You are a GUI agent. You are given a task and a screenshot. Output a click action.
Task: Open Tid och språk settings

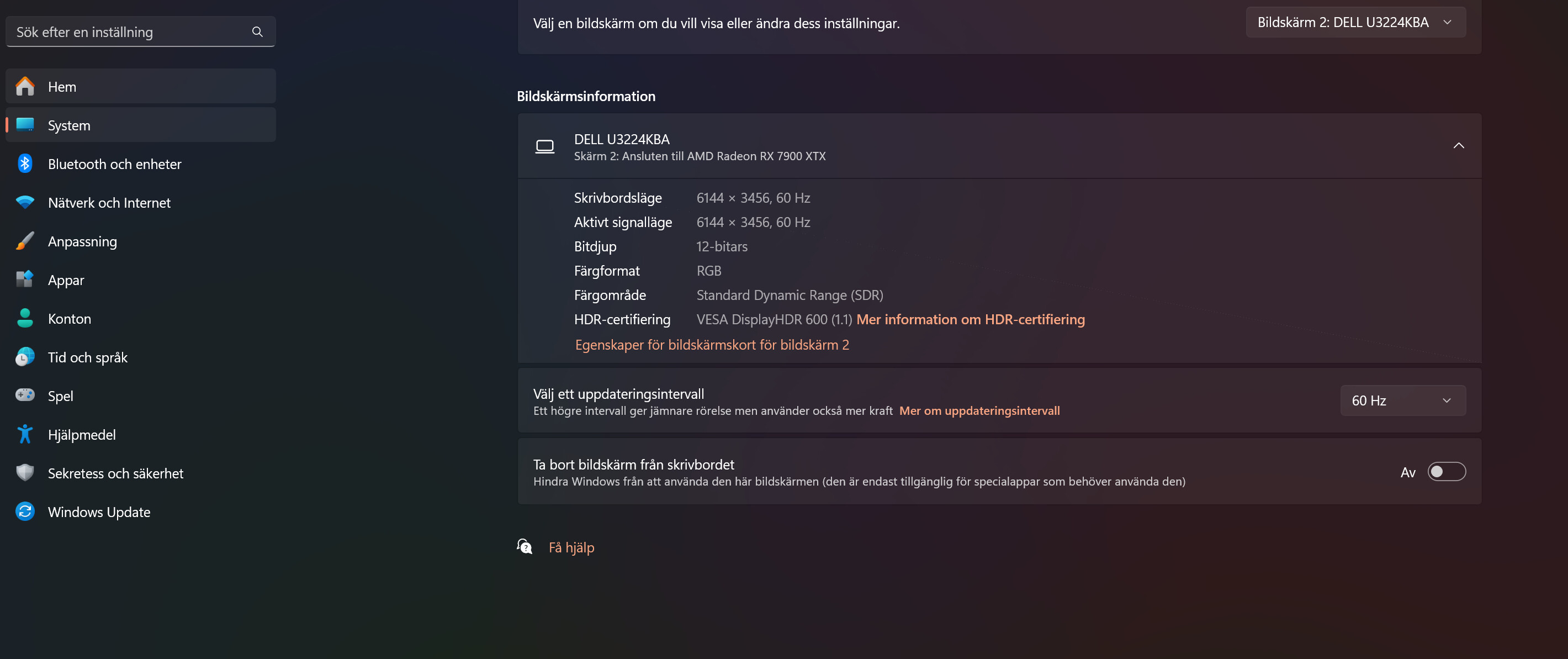click(88, 357)
